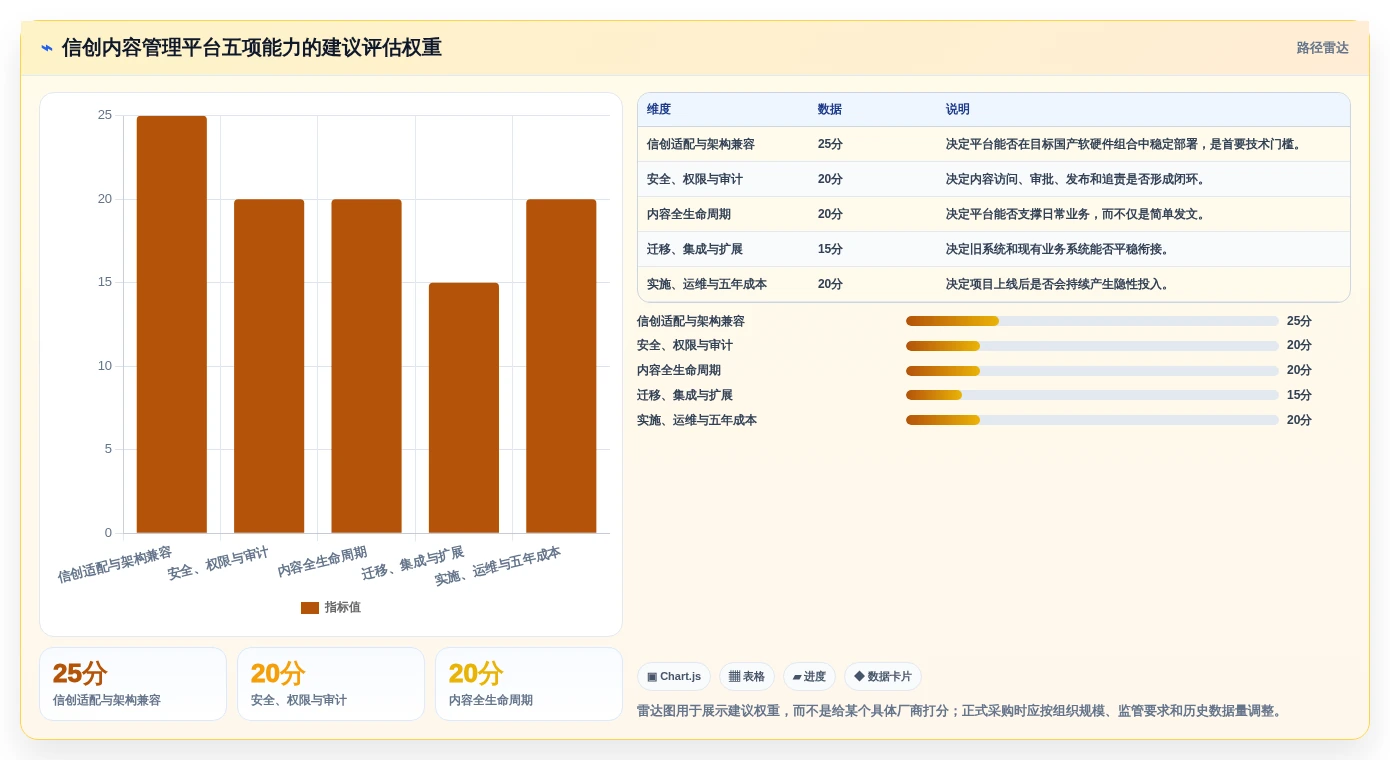
Task: Click the 说明 column header
Action: coord(958,110)
